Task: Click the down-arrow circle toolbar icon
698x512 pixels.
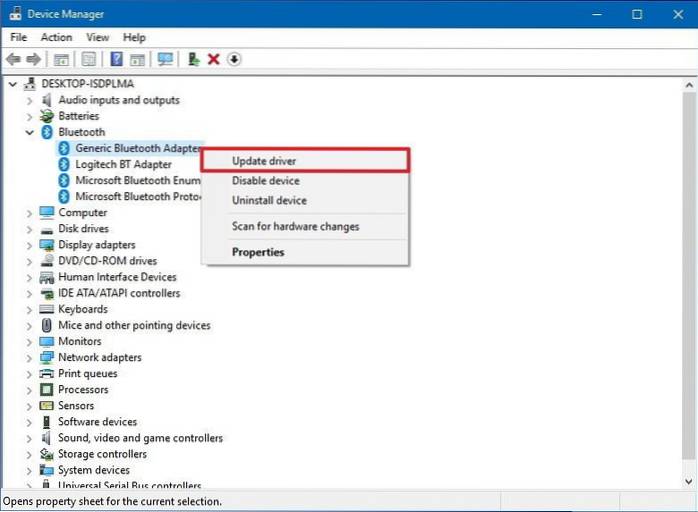Action: coord(234,60)
